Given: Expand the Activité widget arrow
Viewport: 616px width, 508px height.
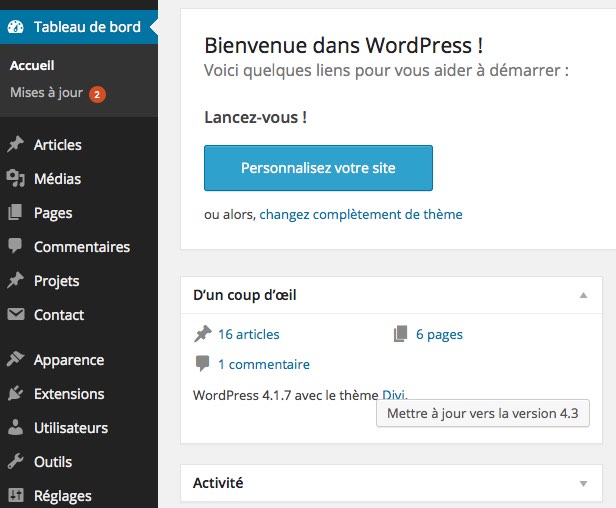Looking at the screenshot, I should click(583, 483).
